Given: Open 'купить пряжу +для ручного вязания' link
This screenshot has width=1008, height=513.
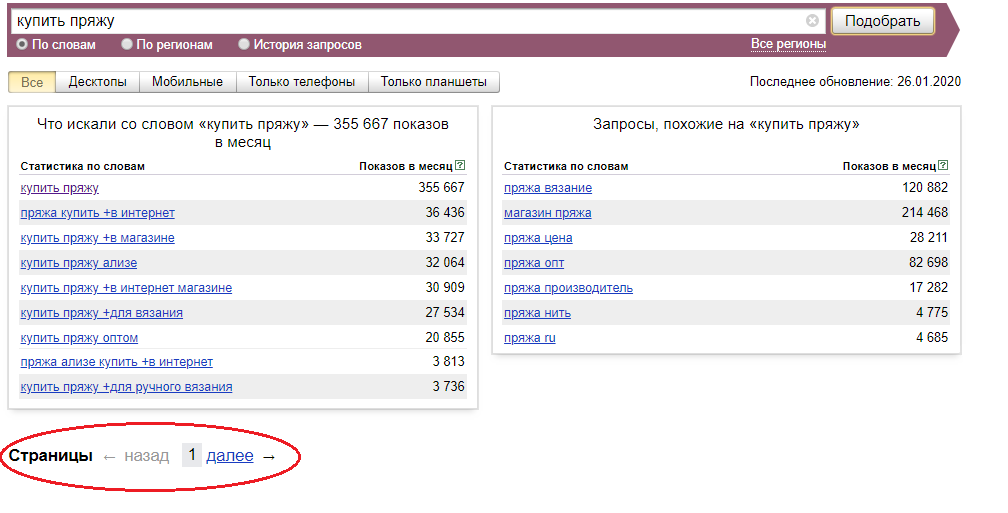Looking at the screenshot, I should point(127,387).
